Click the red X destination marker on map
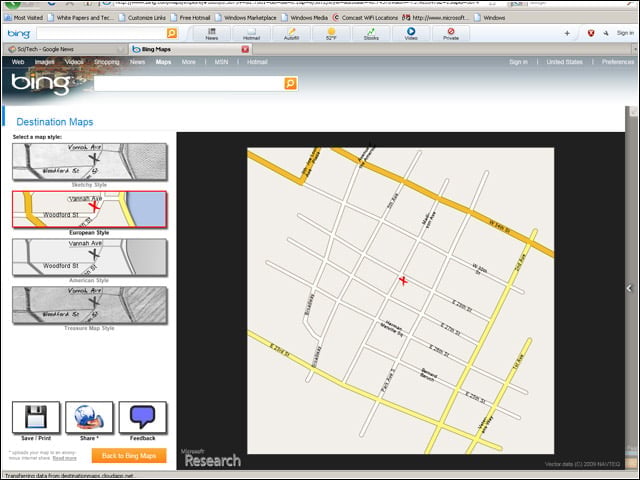The height and width of the screenshot is (480, 640). [x=403, y=280]
